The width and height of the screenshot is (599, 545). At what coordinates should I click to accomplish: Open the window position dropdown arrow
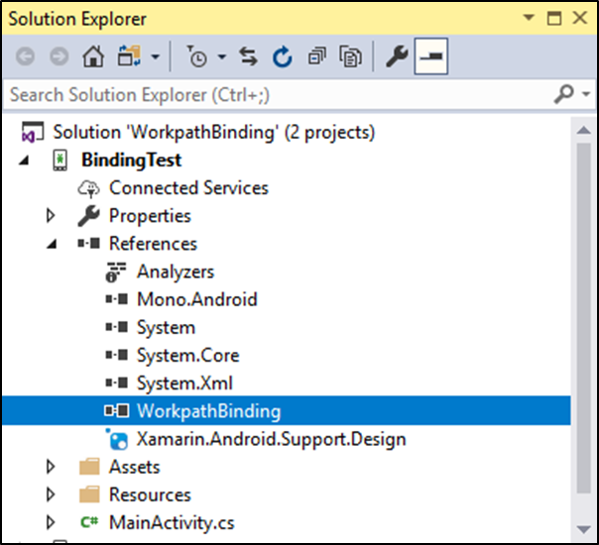(529, 18)
